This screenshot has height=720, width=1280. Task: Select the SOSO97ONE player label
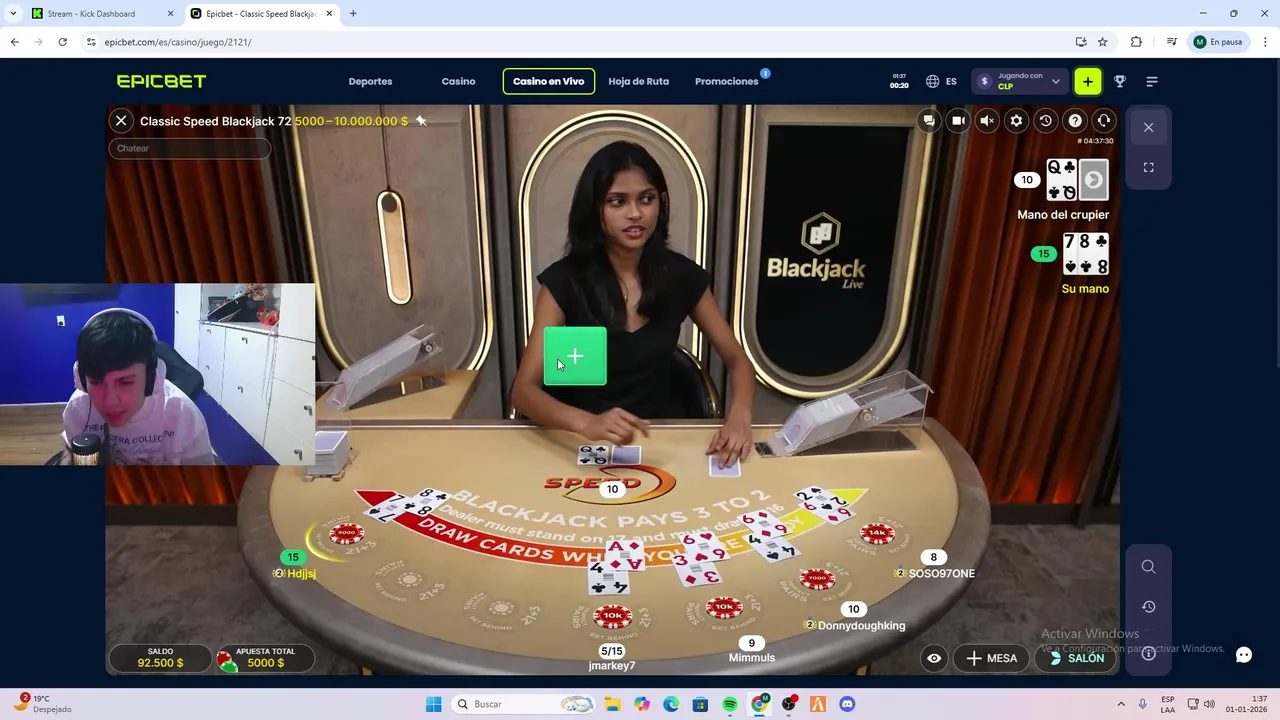941,574
